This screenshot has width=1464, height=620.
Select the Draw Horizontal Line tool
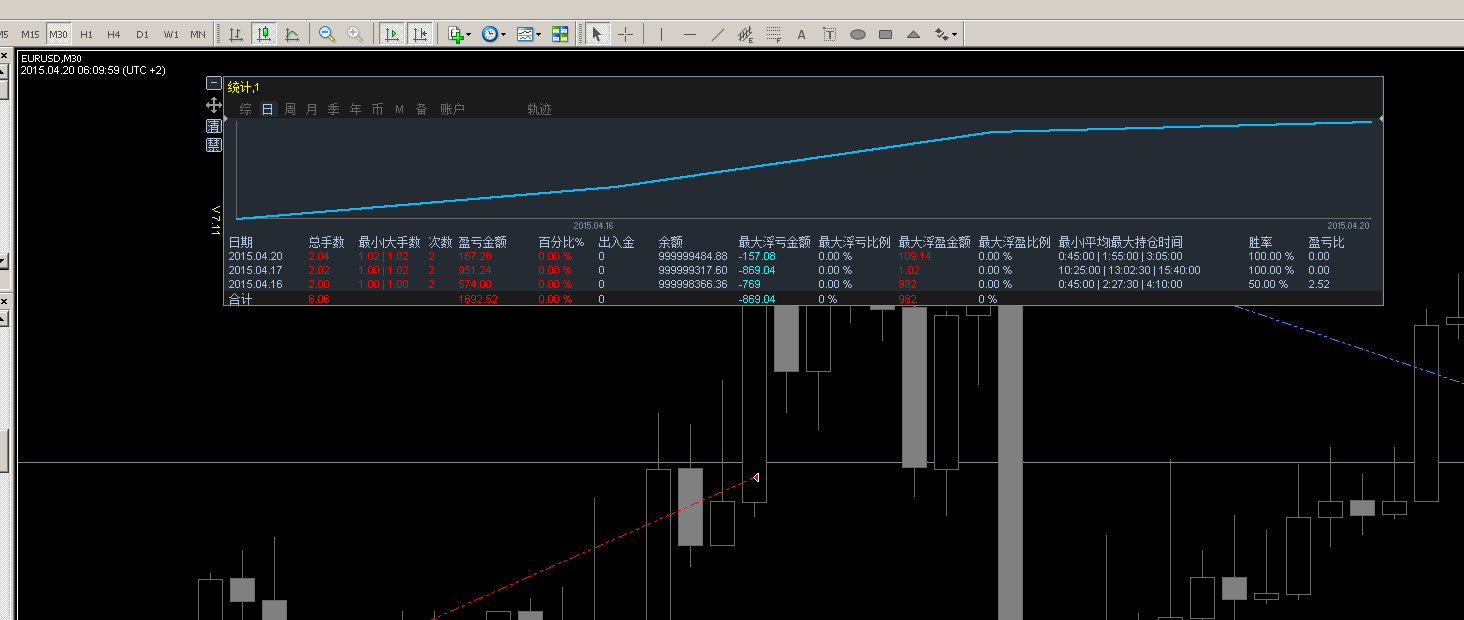(690, 34)
